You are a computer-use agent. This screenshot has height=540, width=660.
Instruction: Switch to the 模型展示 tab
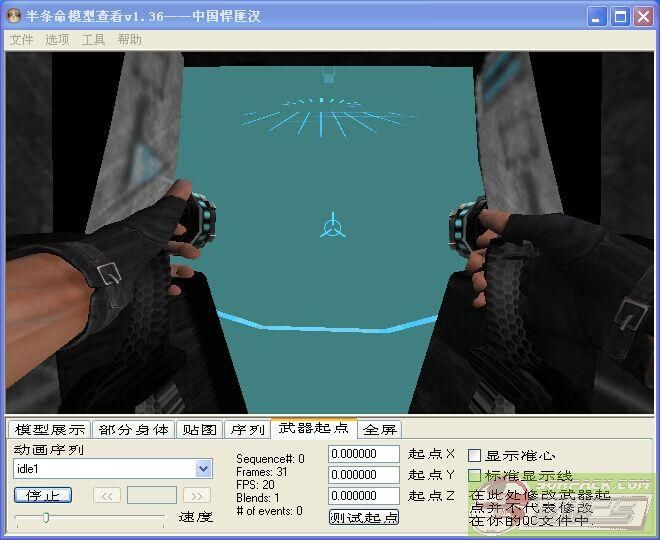pos(50,429)
